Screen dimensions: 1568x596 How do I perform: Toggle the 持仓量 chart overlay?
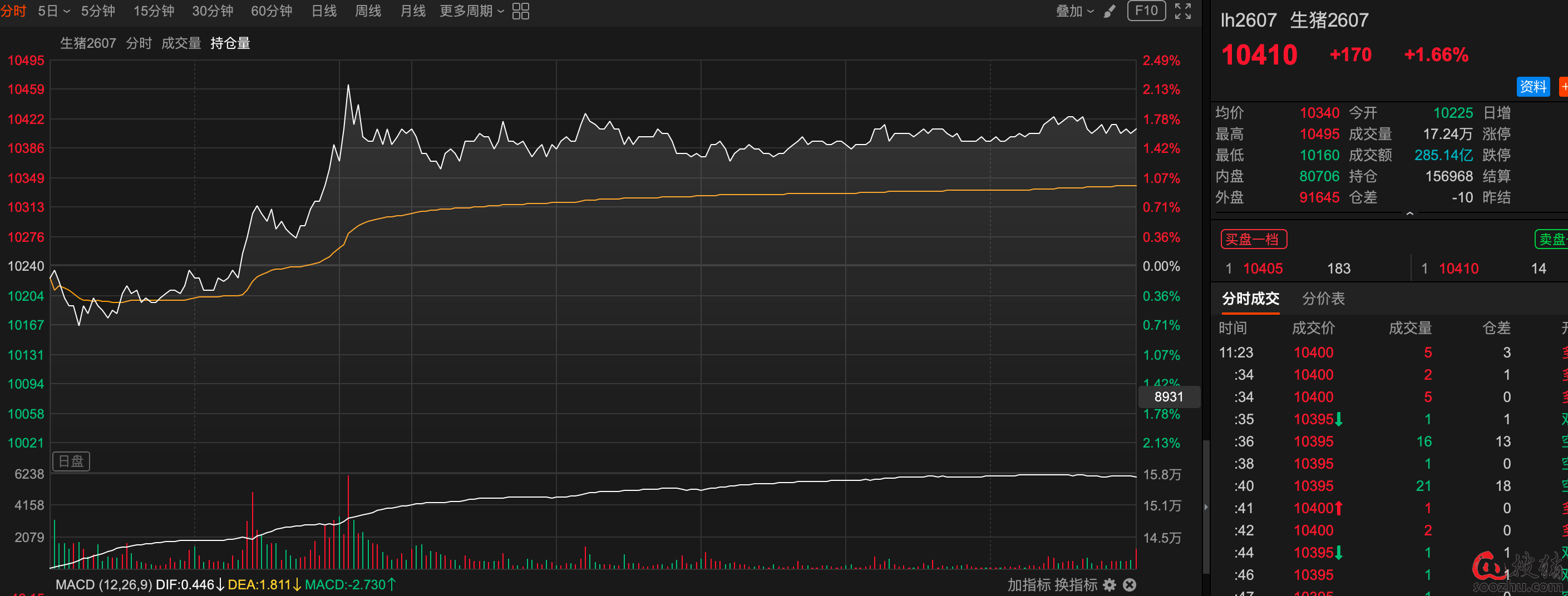230,43
